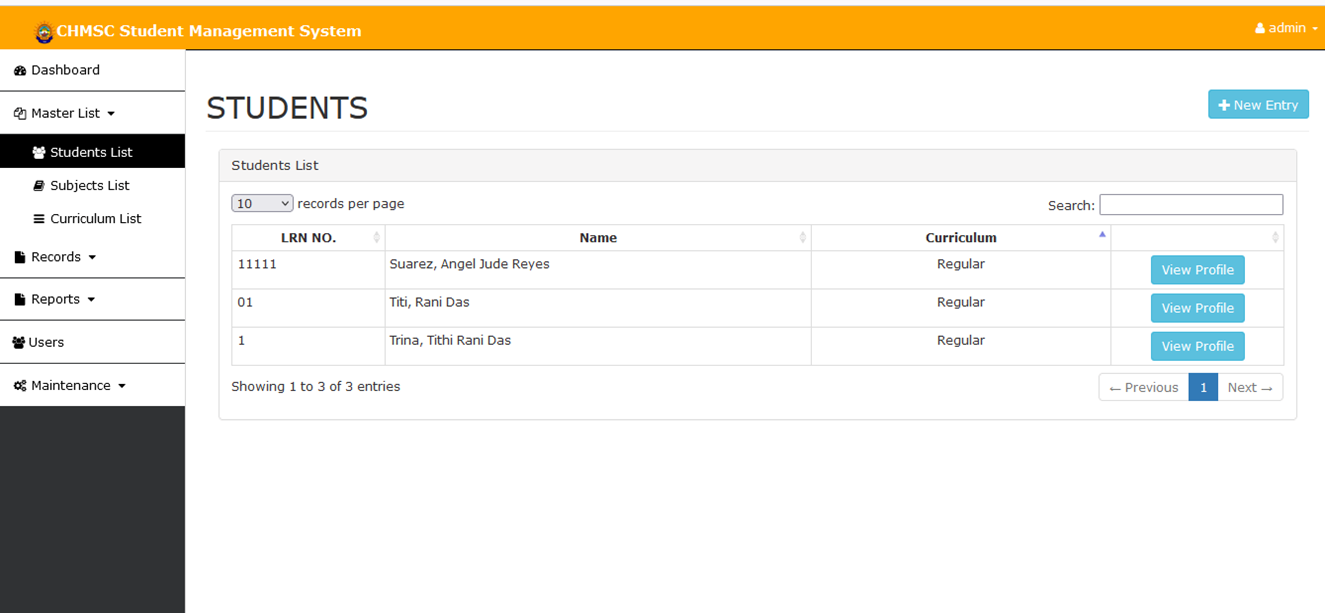1325x613 pixels.
Task: Click the admin user icon in the top bar
Action: pyautogui.click(x=1258, y=28)
